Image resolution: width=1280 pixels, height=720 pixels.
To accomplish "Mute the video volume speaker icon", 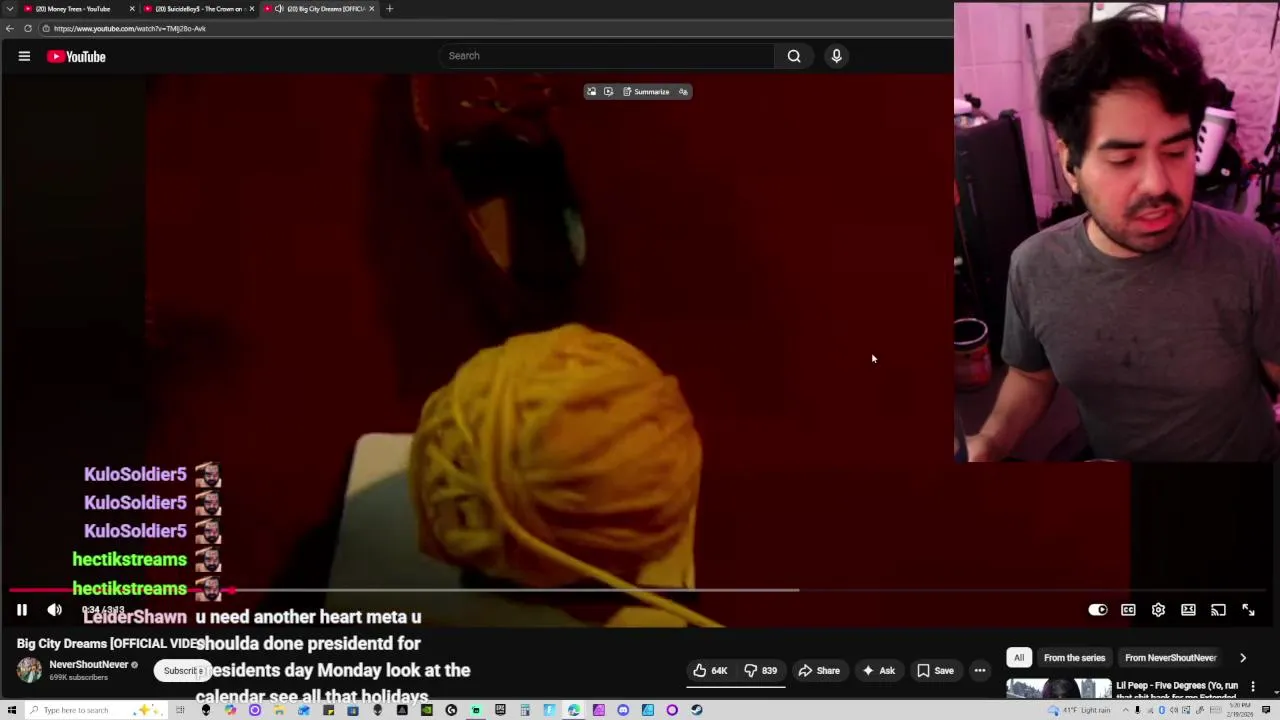I will point(55,610).
